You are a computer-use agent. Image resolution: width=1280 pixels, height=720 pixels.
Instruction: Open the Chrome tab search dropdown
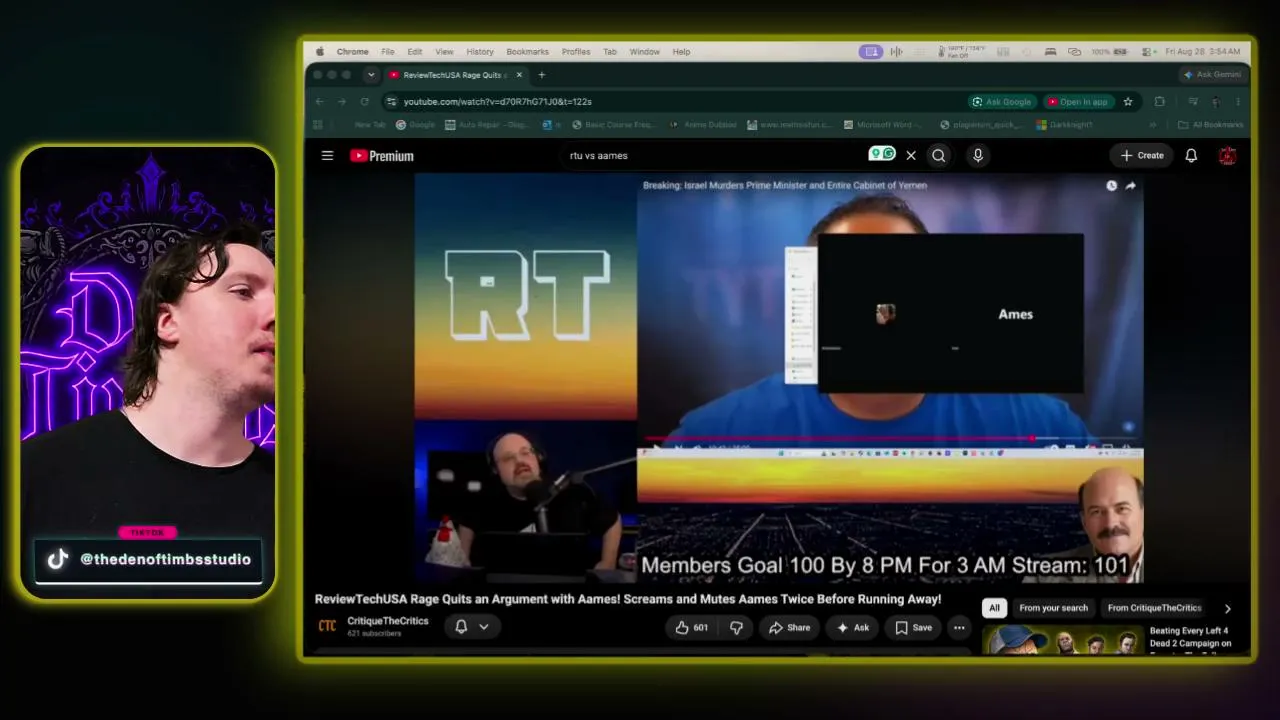pyautogui.click(x=371, y=75)
